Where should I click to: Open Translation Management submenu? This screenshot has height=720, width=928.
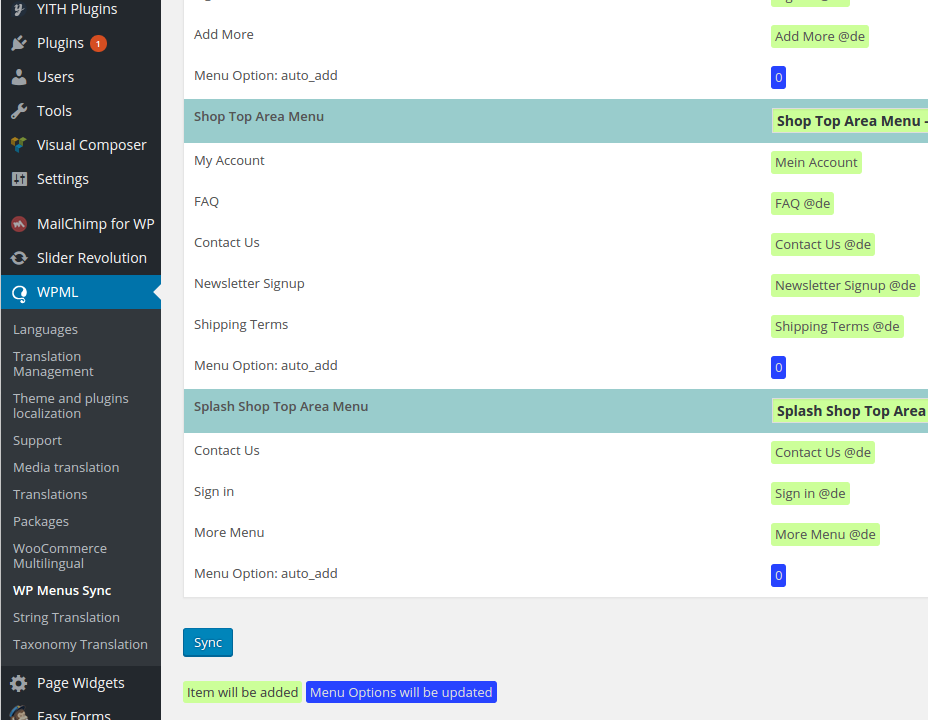click(x=53, y=364)
